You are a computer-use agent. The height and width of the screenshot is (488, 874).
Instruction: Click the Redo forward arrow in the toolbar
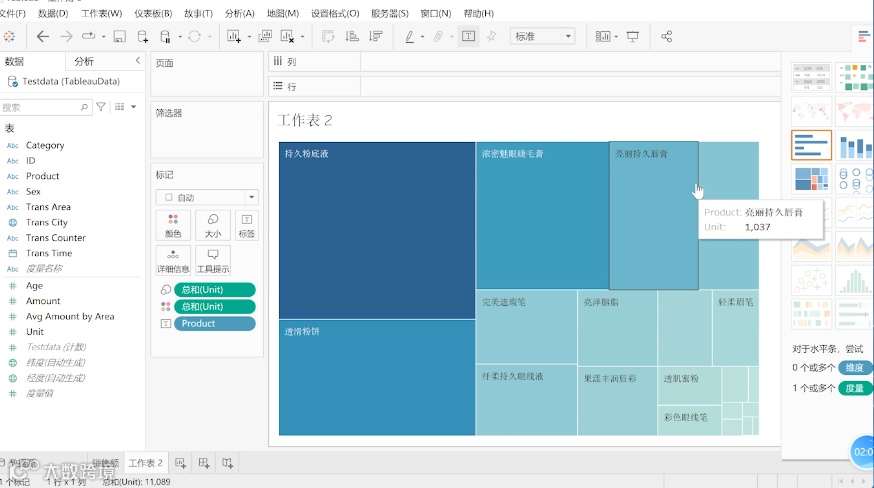[x=66, y=37]
